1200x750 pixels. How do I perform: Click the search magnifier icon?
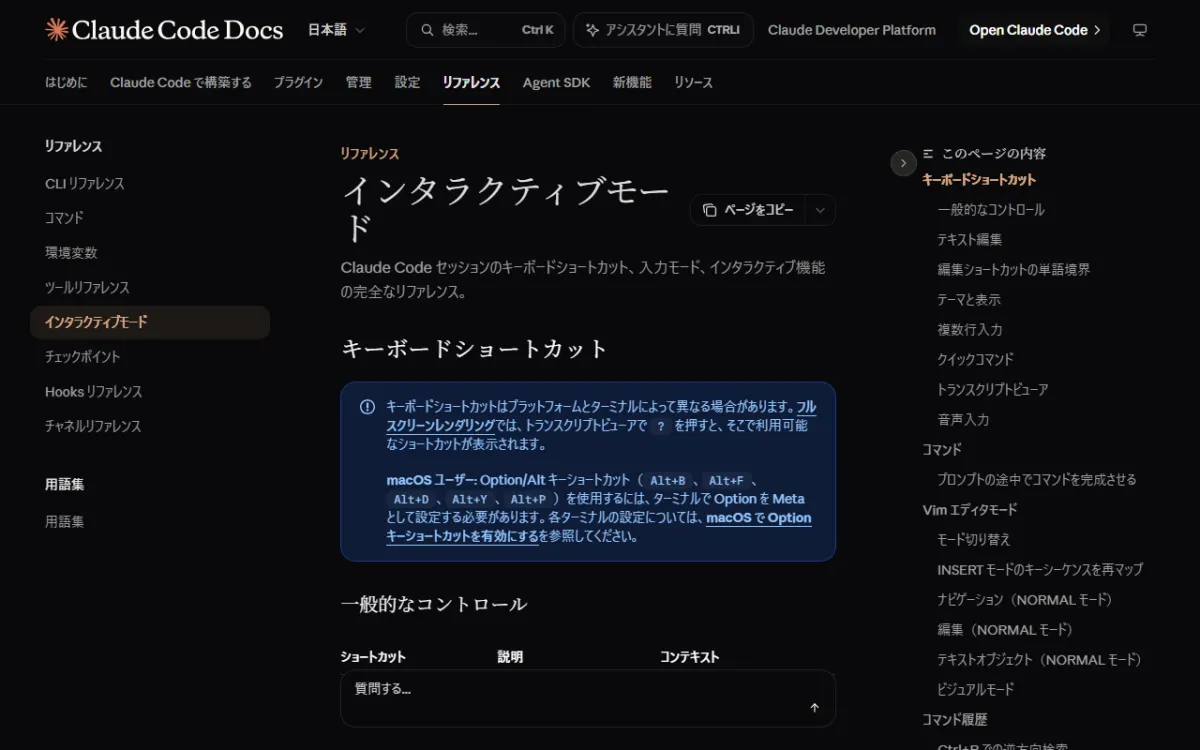pyautogui.click(x=427, y=30)
